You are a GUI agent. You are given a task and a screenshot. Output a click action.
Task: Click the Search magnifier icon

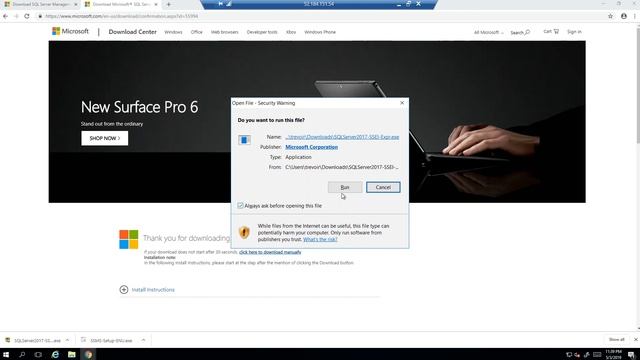click(x=527, y=32)
